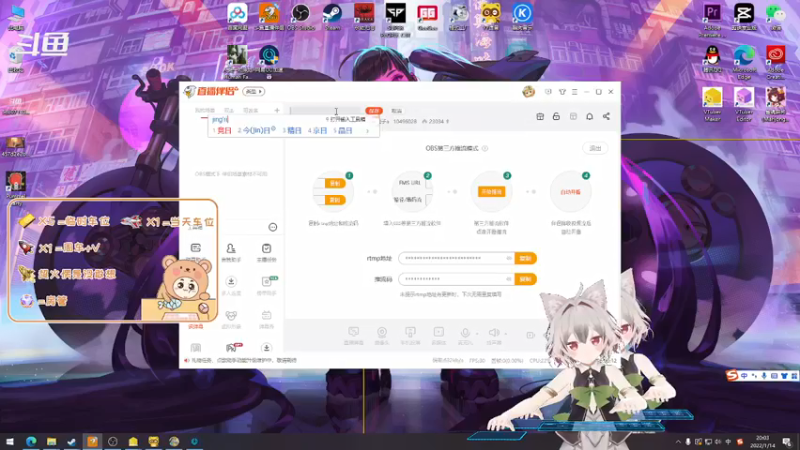Select the first tab in left panel
The image size is (800, 450).
(205, 110)
